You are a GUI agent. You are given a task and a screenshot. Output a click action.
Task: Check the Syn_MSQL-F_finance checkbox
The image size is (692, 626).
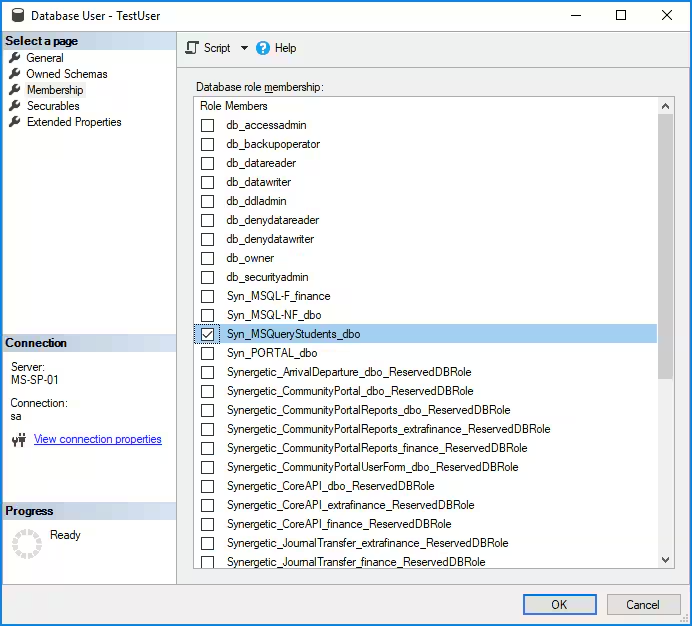coord(207,296)
